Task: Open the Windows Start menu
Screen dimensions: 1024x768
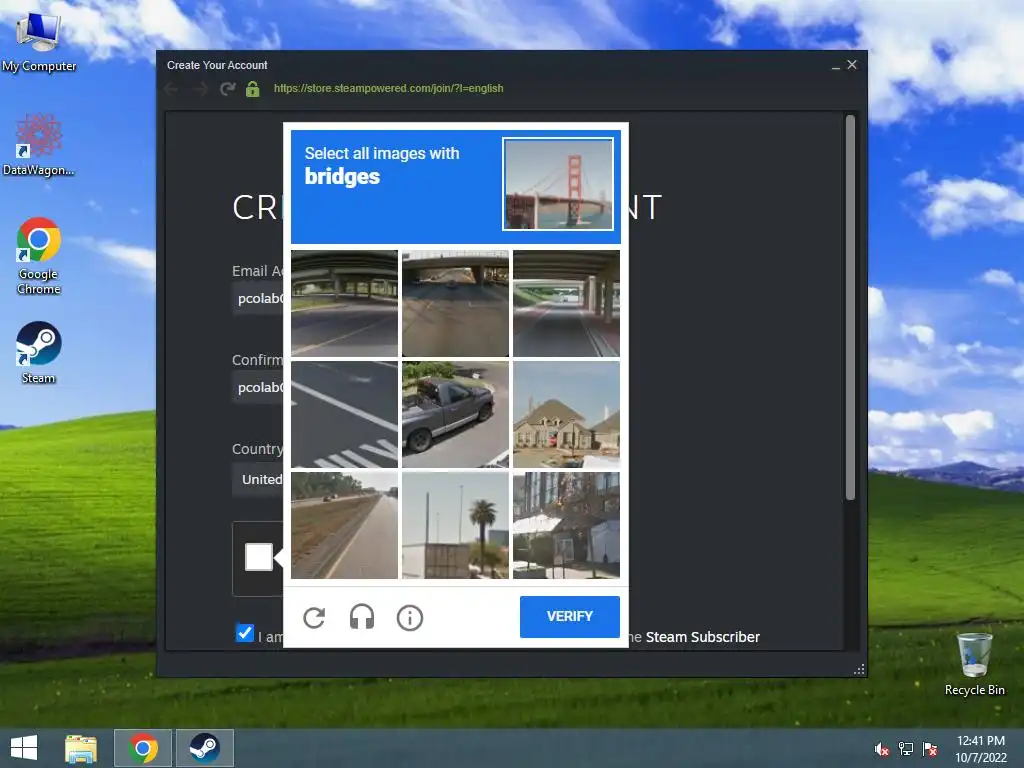Action: click(x=24, y=748)
